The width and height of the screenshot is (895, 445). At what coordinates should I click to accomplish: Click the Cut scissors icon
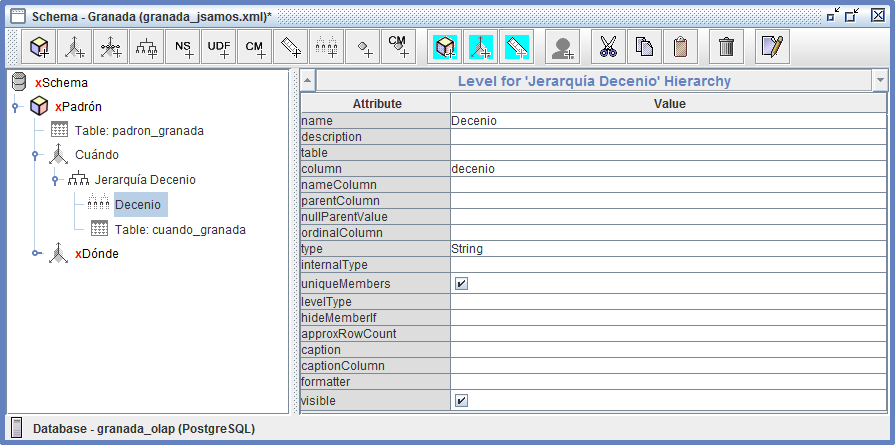pyautogui.click(x=608, y=47)
